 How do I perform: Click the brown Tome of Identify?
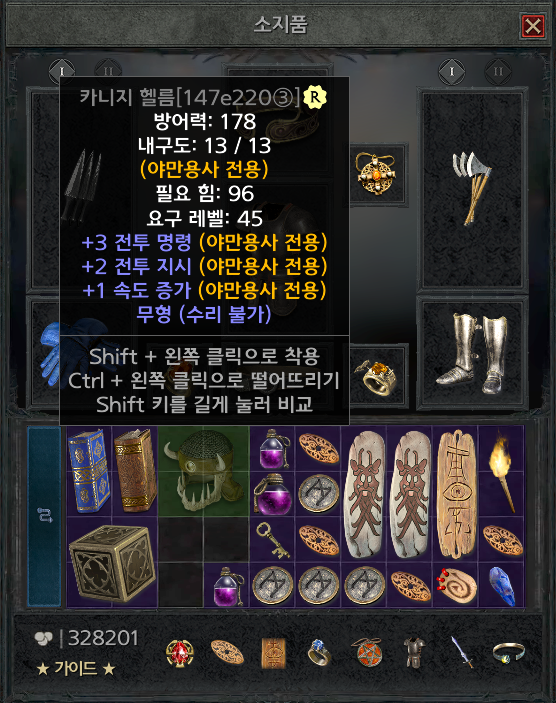[135, 471]
